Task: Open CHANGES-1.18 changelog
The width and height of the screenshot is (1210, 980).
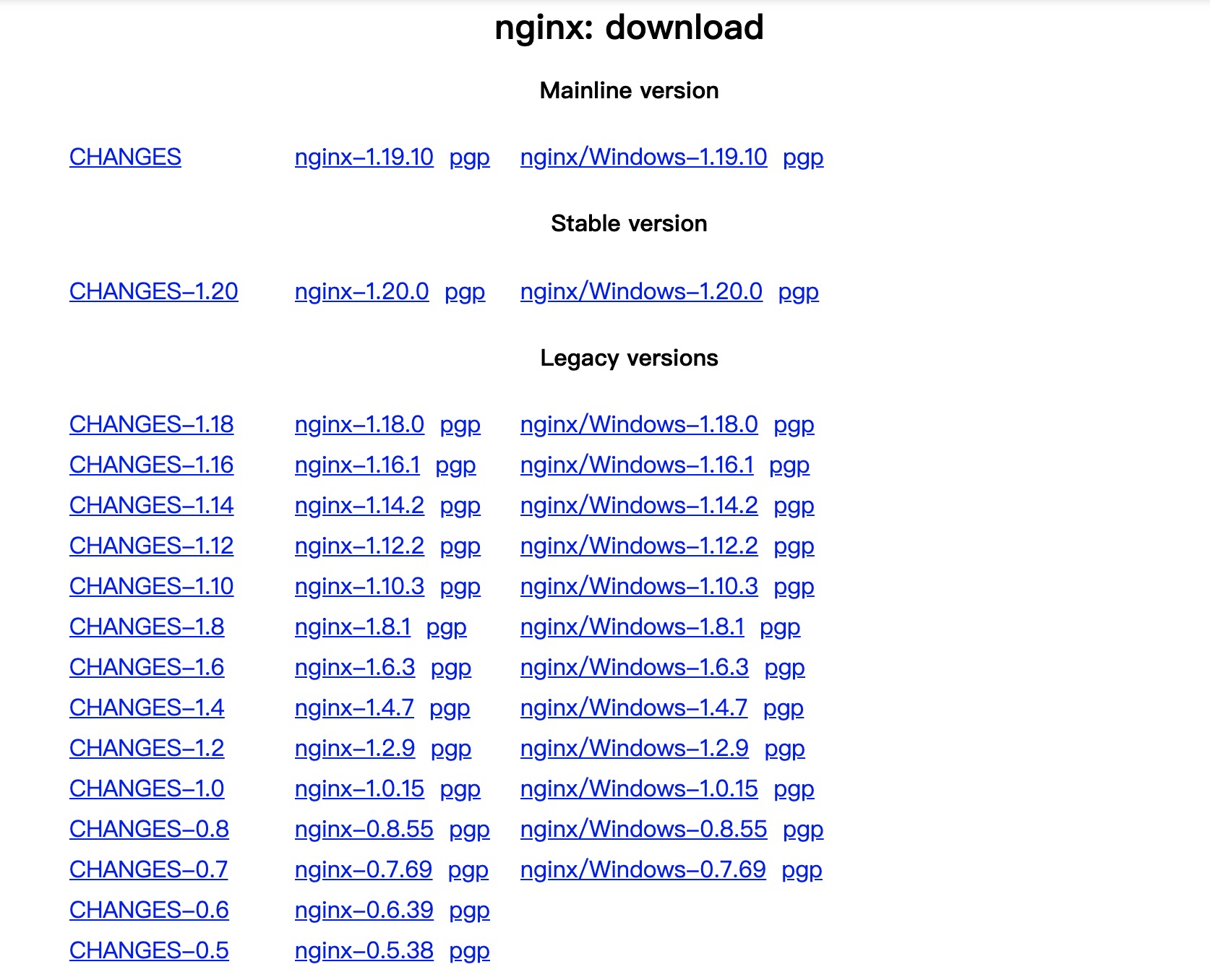Action: coord(150,425)
